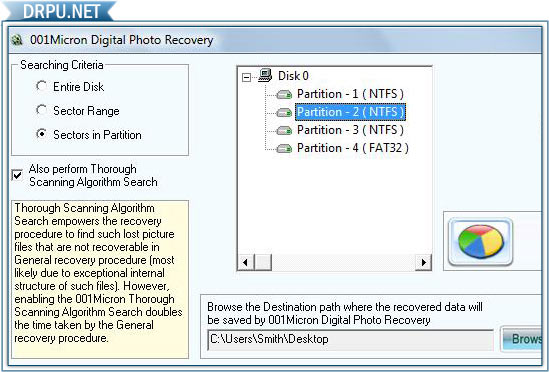
Task: Click the left scroll arrow in the partition tree
Action: pyautogui.click(x=246, y=262)
